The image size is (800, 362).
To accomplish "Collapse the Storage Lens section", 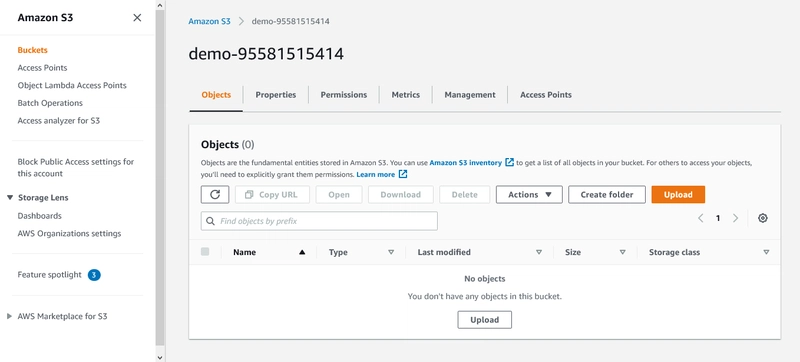I will click(x=10, y=198).
